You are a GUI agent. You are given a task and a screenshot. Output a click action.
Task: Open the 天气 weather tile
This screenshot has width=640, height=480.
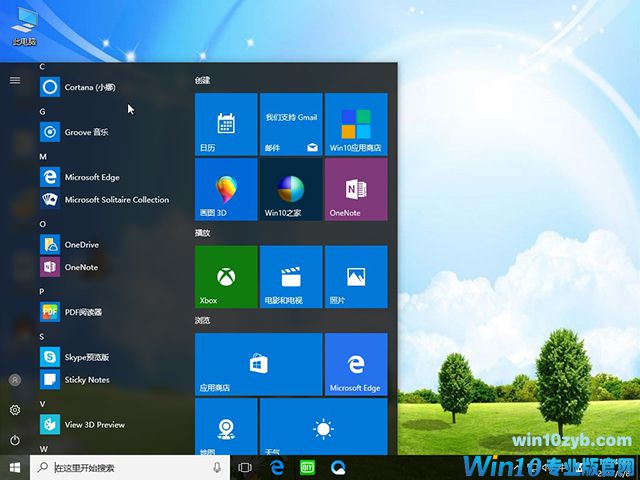click(324, 427)
